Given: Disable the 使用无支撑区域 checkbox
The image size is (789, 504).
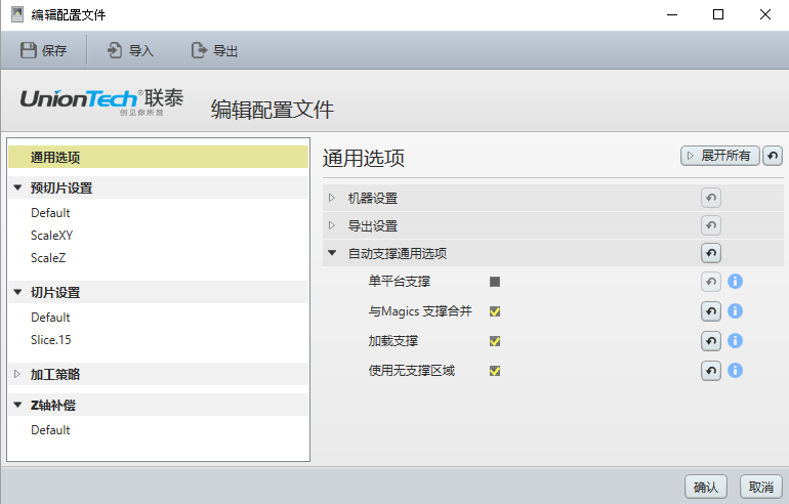Looking at the screenshot, I should click(495, 371).
